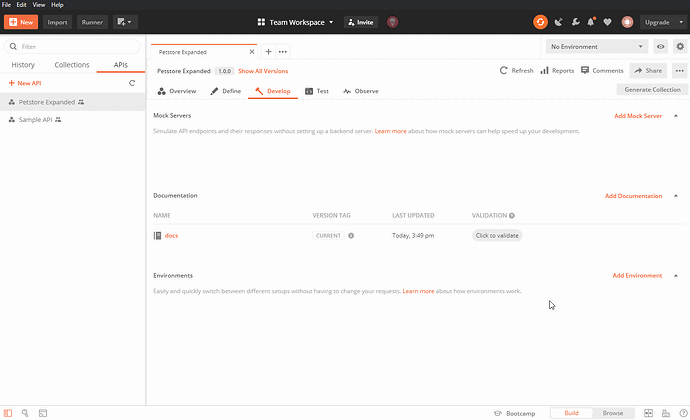Open the console icon in status bar
Image resolution: width=690 pixels, height=420 pixels.
(43, 413)
